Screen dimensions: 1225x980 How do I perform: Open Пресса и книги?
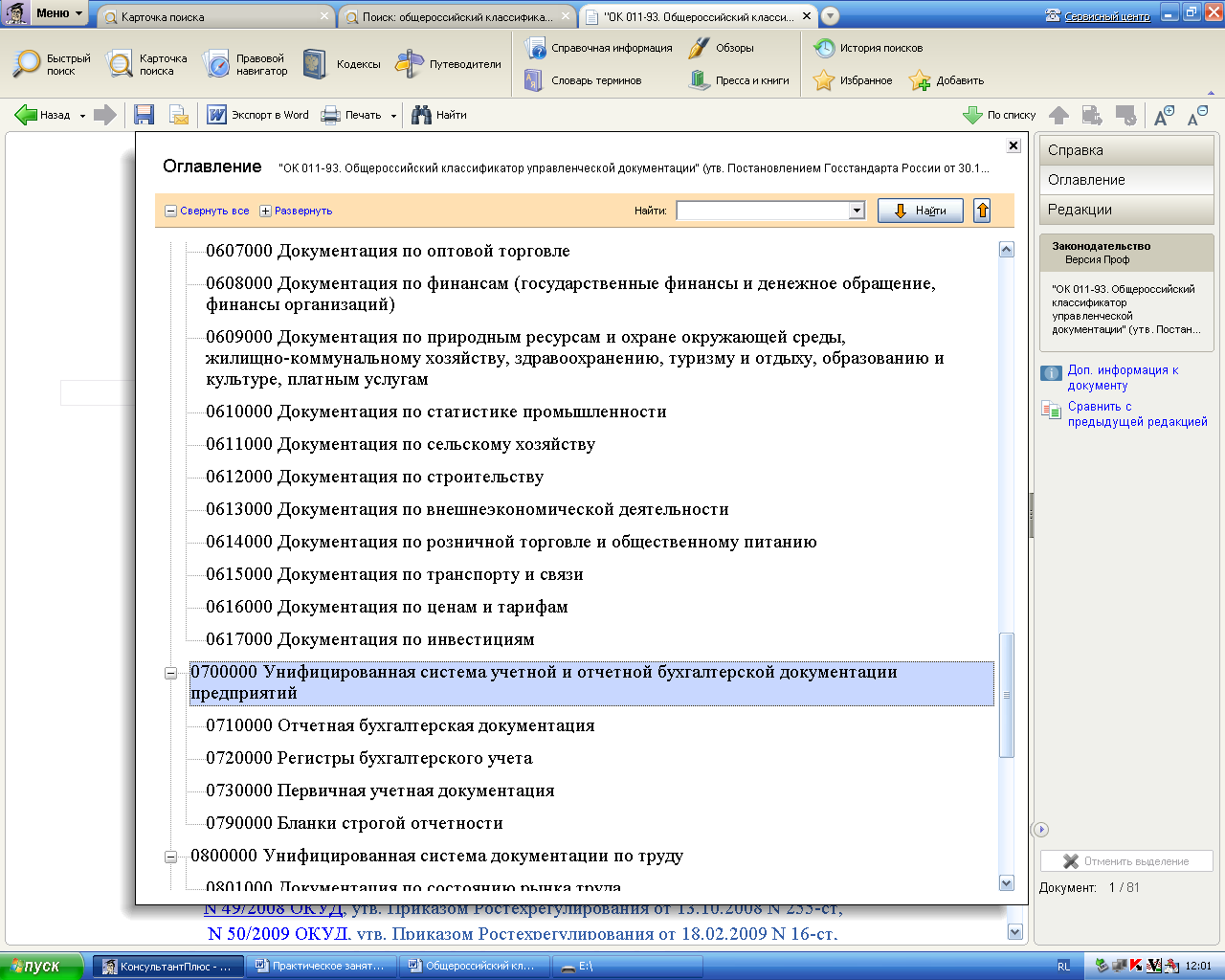tap(739, 80)
